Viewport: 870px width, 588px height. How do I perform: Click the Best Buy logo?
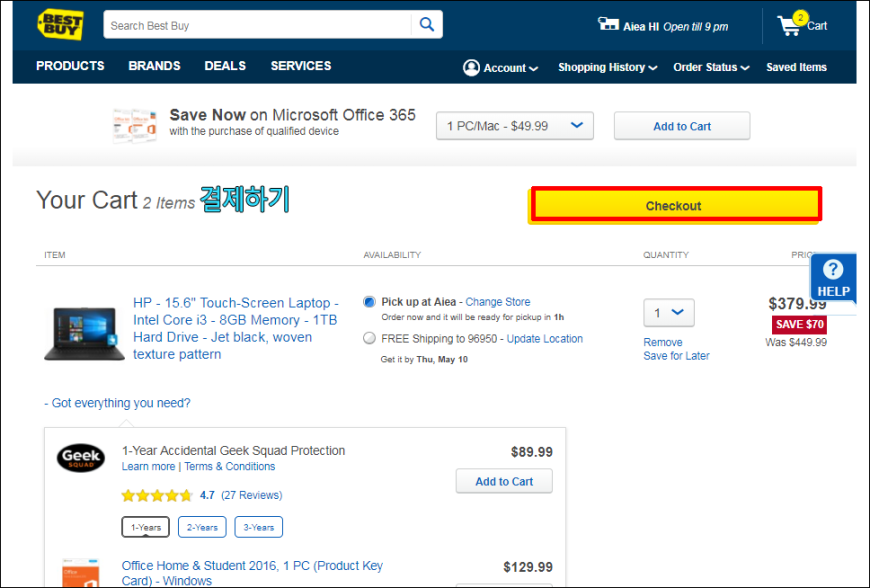click(60, 25)
